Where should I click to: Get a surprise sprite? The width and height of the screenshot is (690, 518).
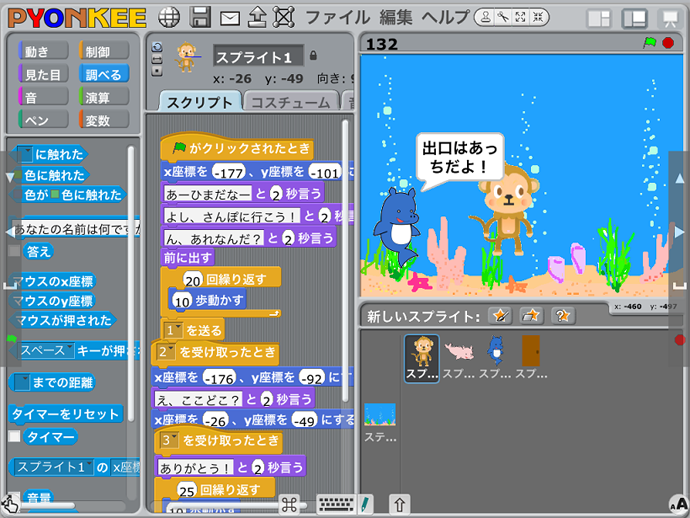coord(563,316)
